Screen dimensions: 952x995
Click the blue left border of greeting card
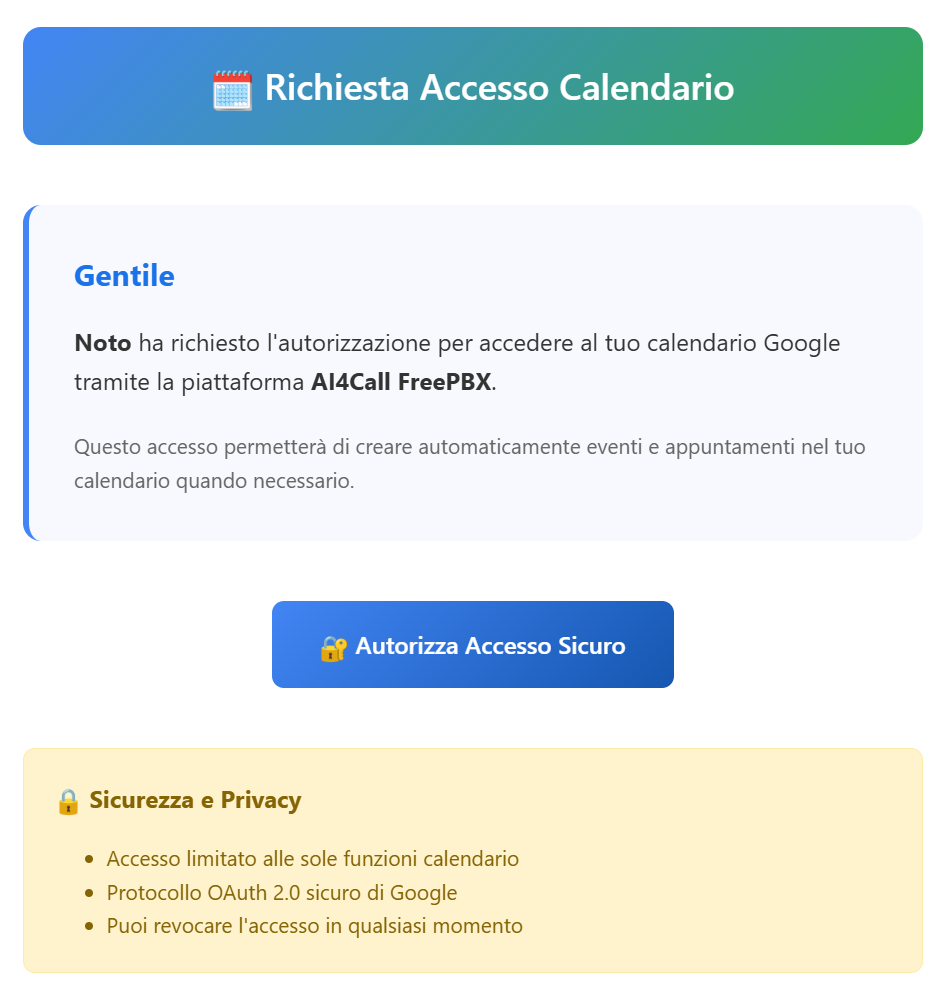click(x=27, y=373)
